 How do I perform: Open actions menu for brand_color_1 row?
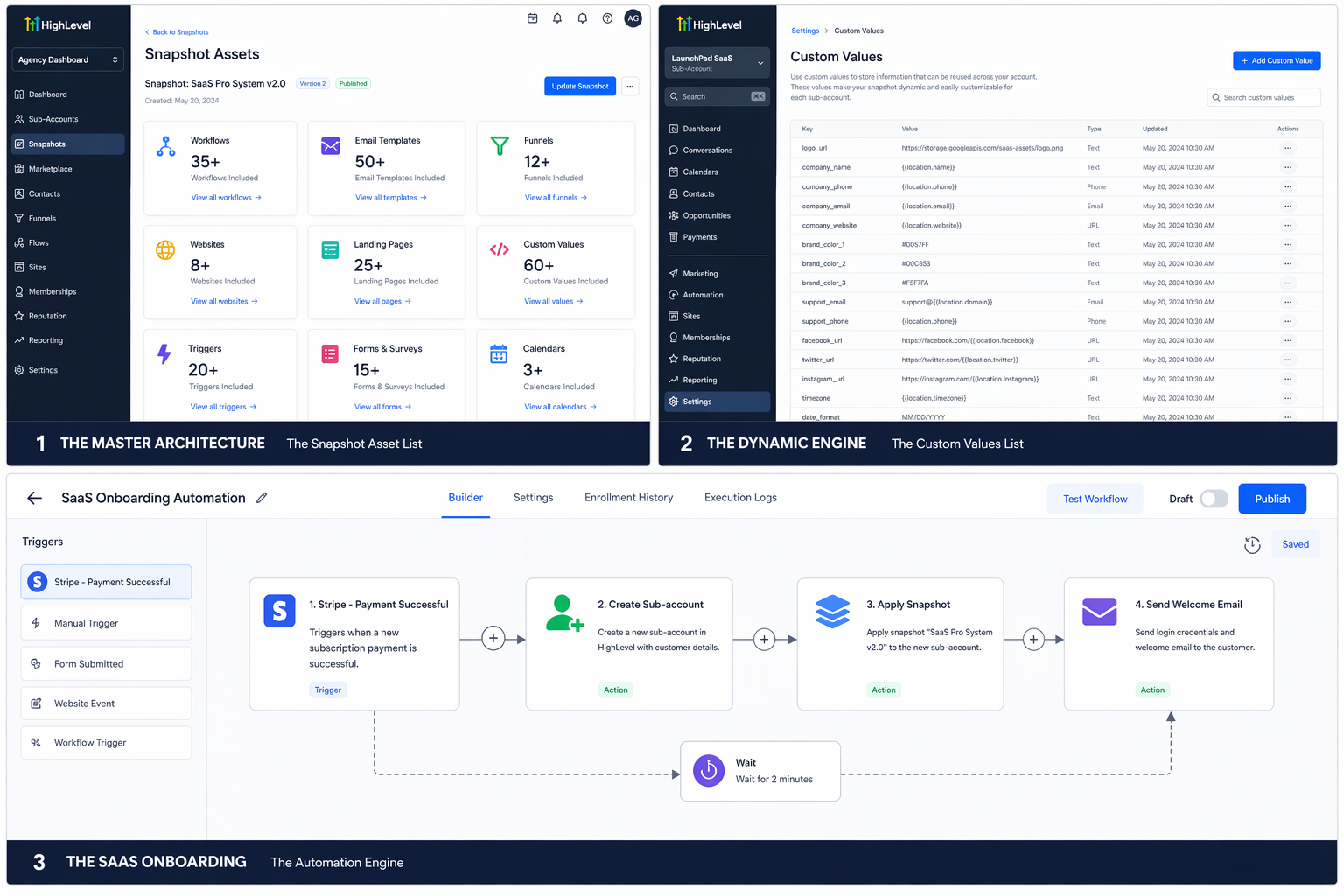pos(1288,244)
